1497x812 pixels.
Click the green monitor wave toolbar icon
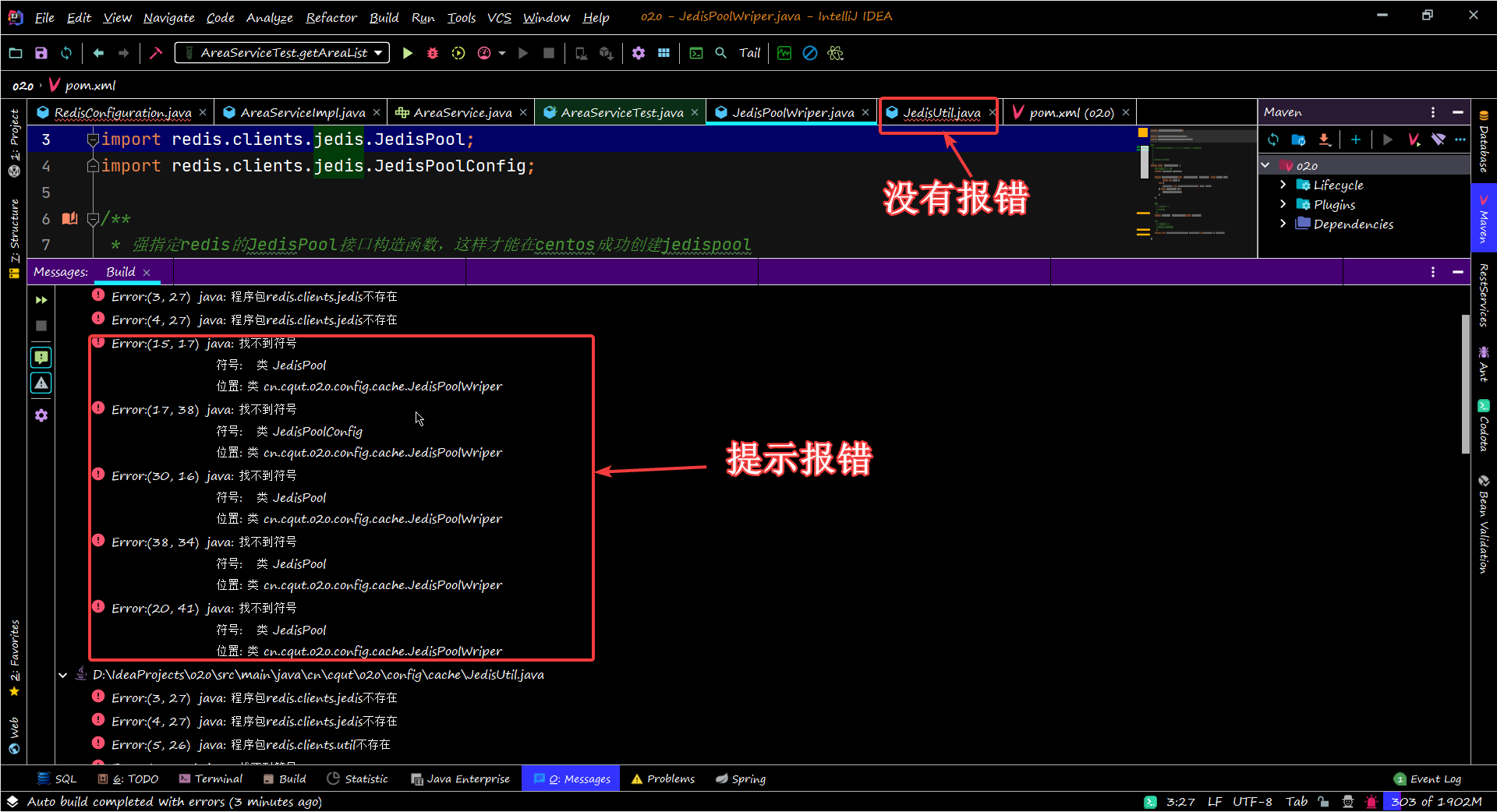[x=784, y=53]
